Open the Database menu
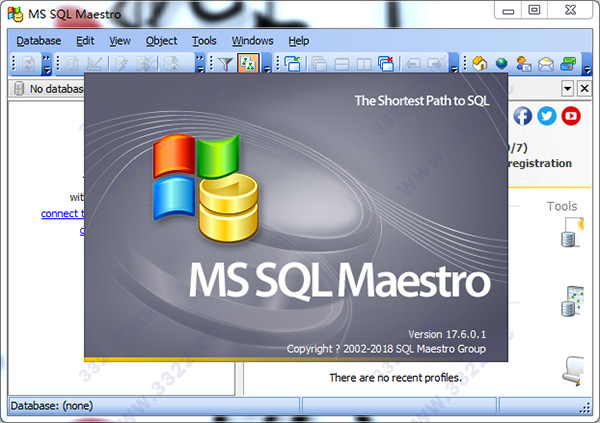The image size is (600, 423). click(x=39, y=41)
